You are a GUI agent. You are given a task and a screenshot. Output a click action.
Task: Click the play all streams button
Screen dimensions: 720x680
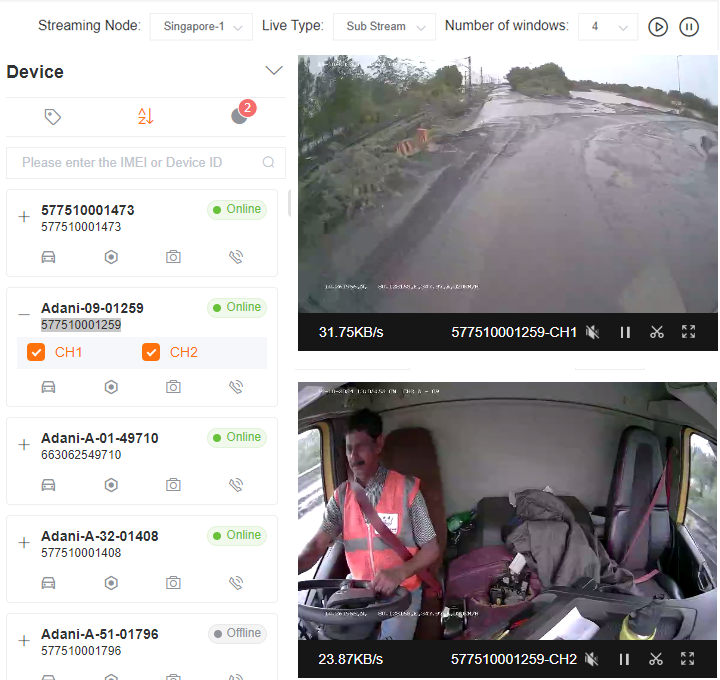click(x=658, y=27)
